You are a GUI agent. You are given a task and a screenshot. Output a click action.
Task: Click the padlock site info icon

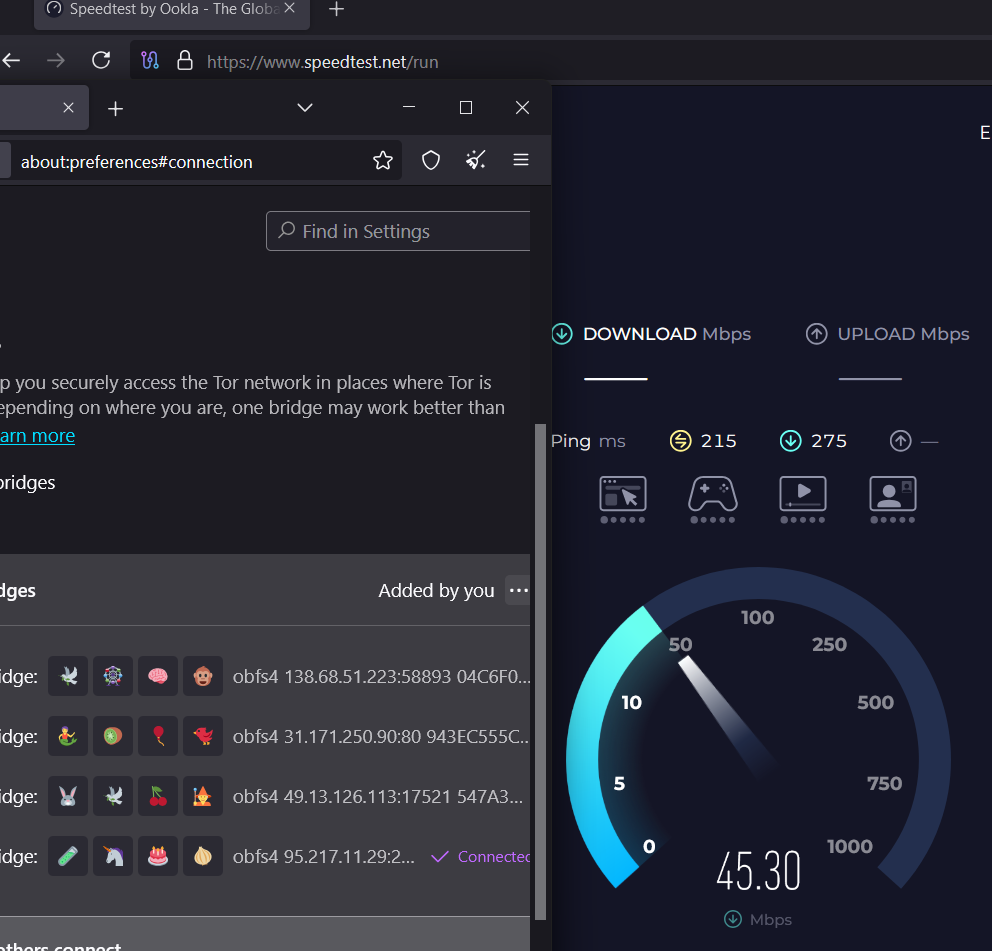(185, 61)
